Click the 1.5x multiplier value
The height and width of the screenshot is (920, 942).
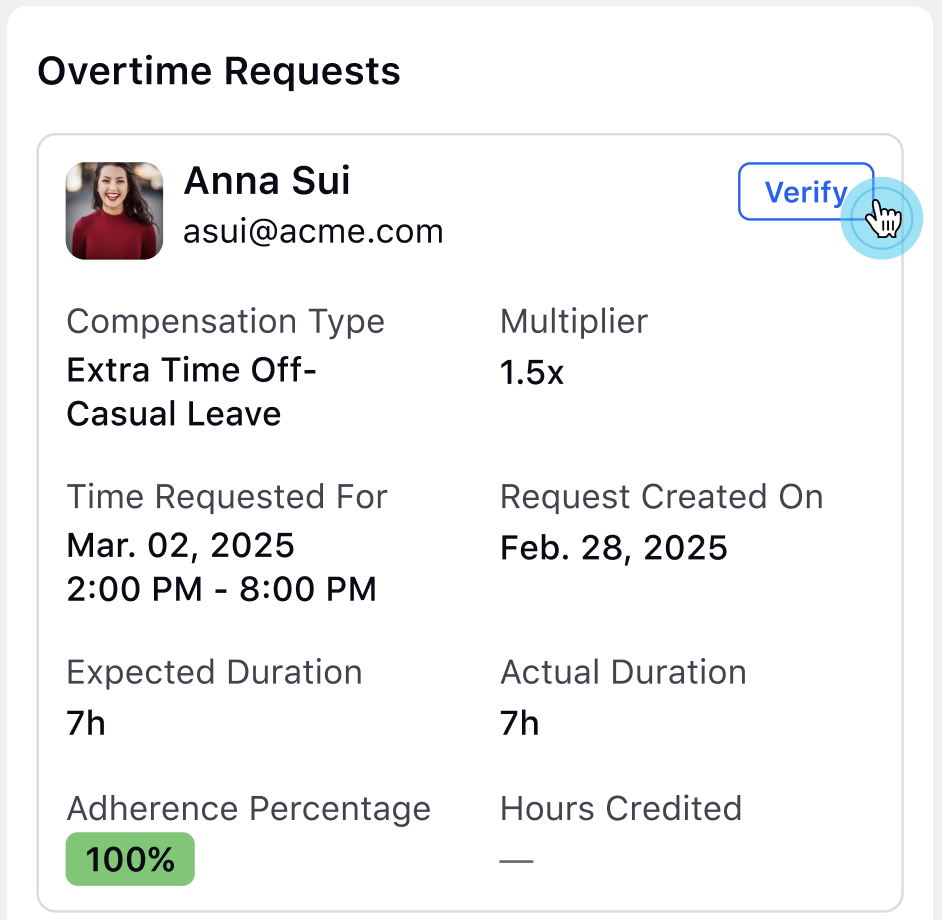pos(532,373)
